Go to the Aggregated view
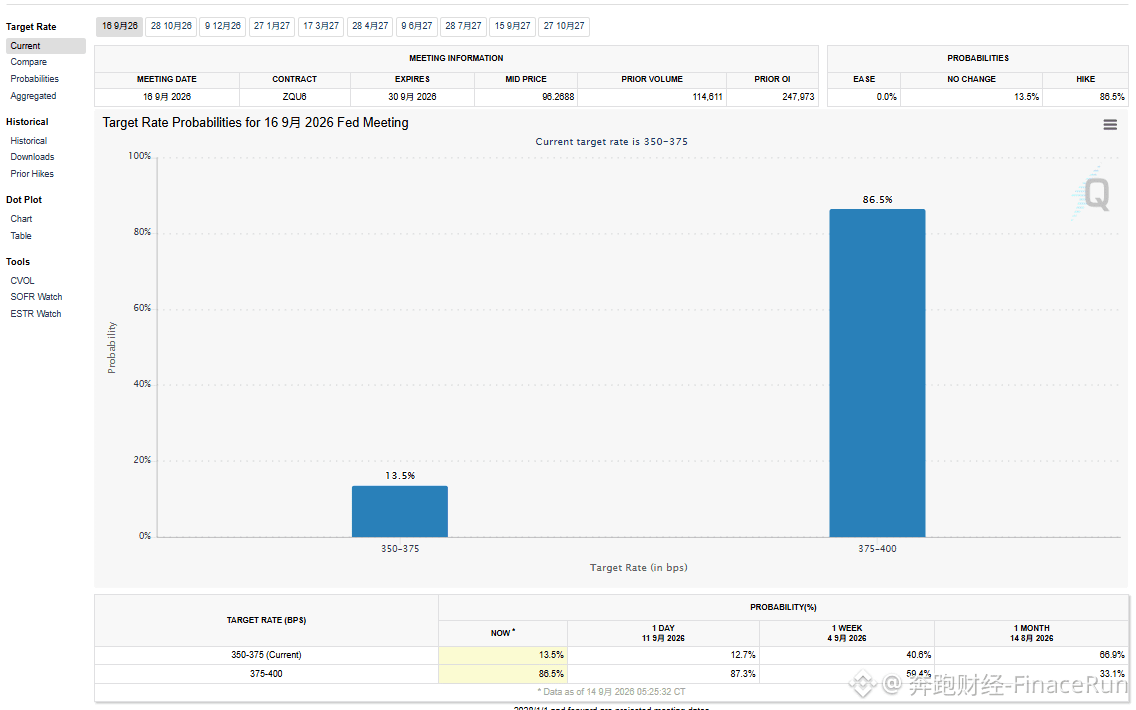This screenshot has height=710, width=1136. tap(33, 96)
